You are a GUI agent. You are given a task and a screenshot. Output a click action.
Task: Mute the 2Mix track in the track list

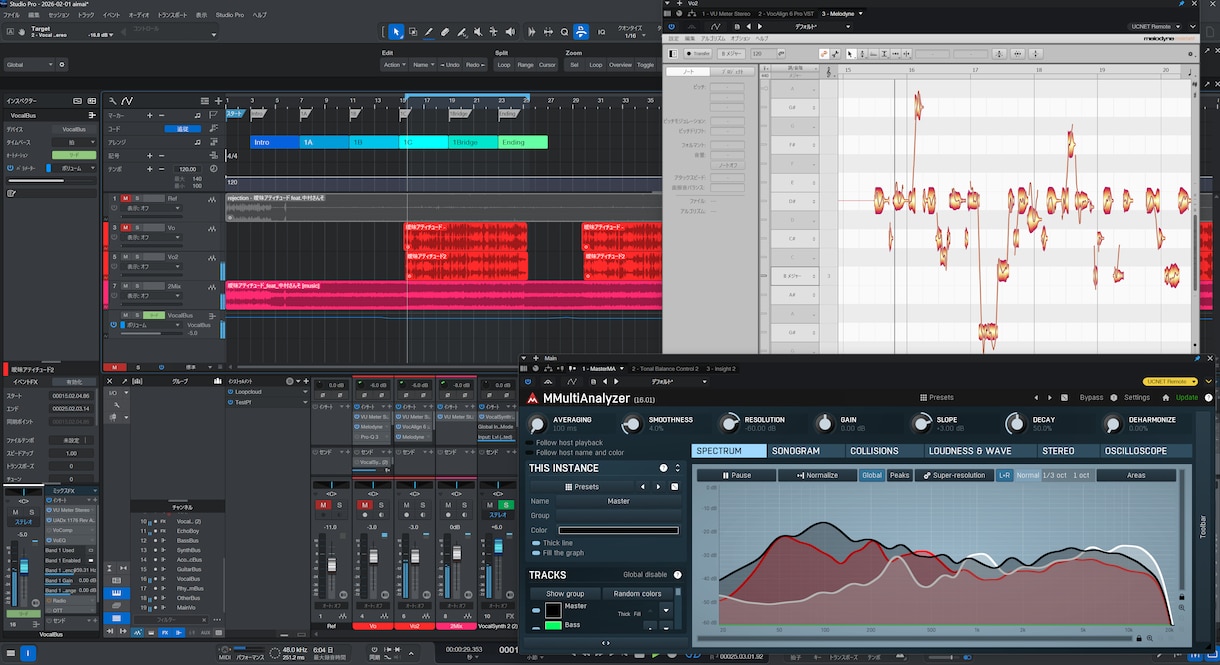127,286
